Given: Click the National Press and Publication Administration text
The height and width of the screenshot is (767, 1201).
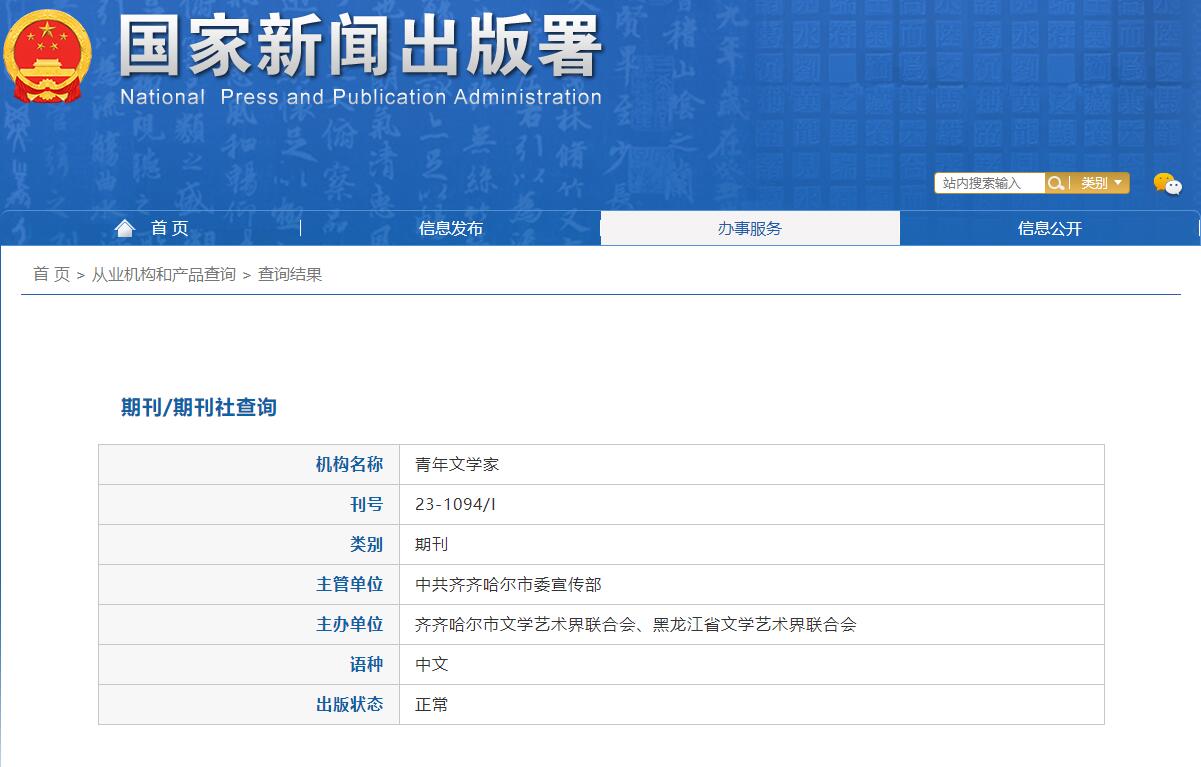Looking at the screenshot, I should [x=360, y=97].
